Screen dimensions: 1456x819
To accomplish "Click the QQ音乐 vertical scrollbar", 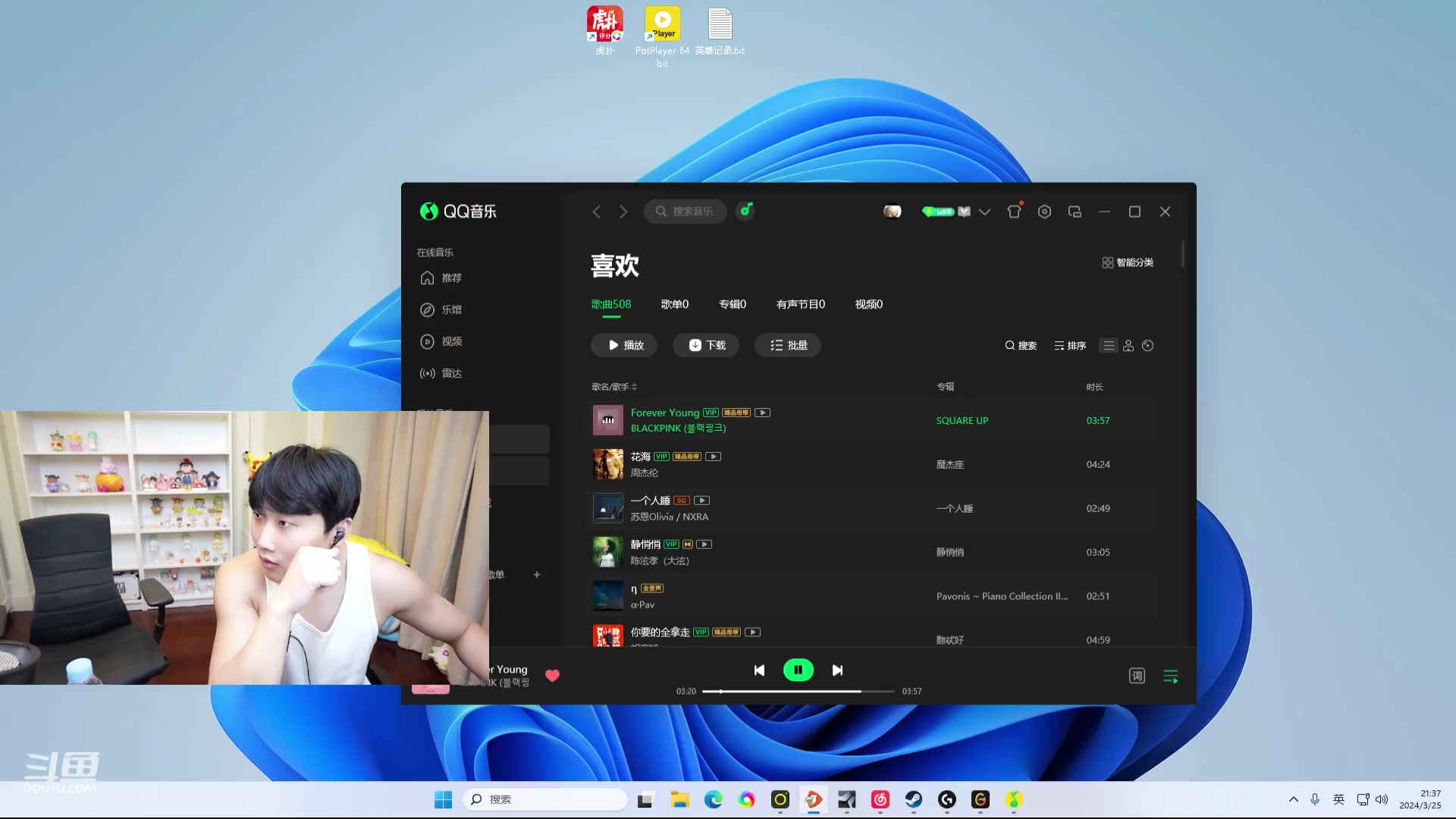I will 1183,254.
